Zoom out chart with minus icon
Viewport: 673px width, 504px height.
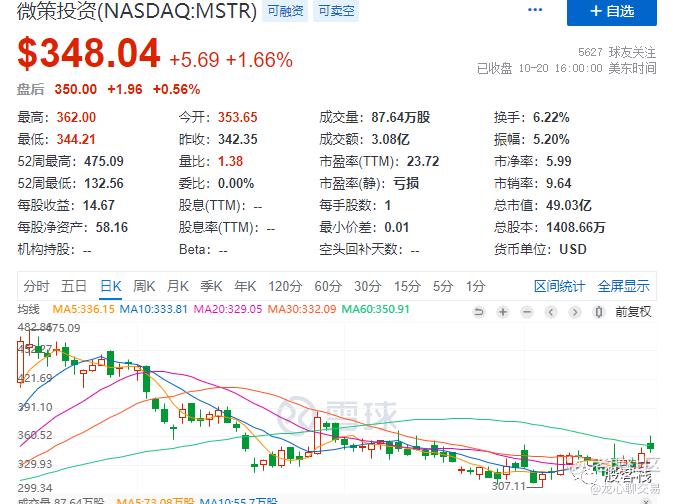527,312
